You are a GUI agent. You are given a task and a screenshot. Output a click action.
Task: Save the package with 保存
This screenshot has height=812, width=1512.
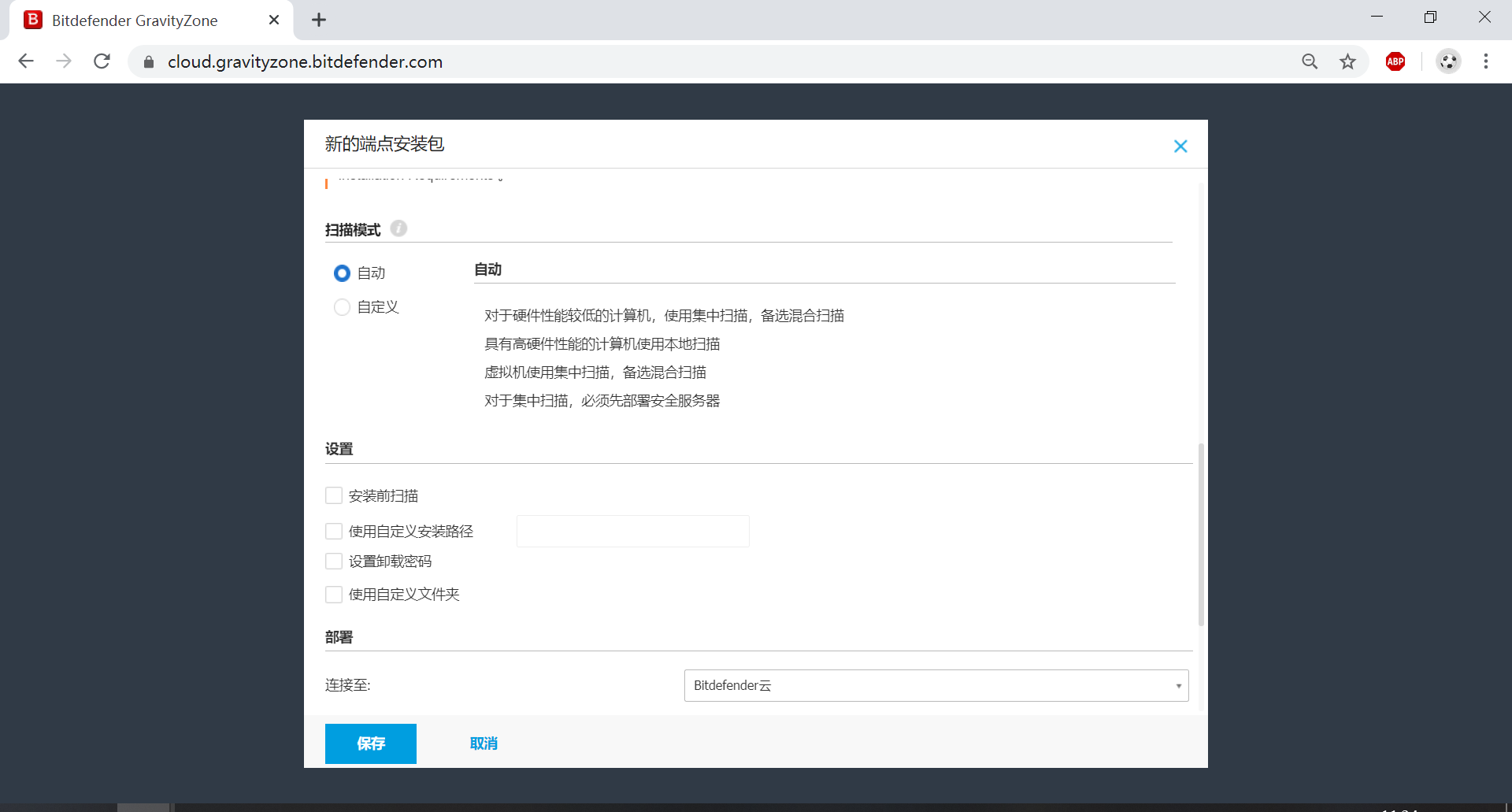(x=371, y=743)
